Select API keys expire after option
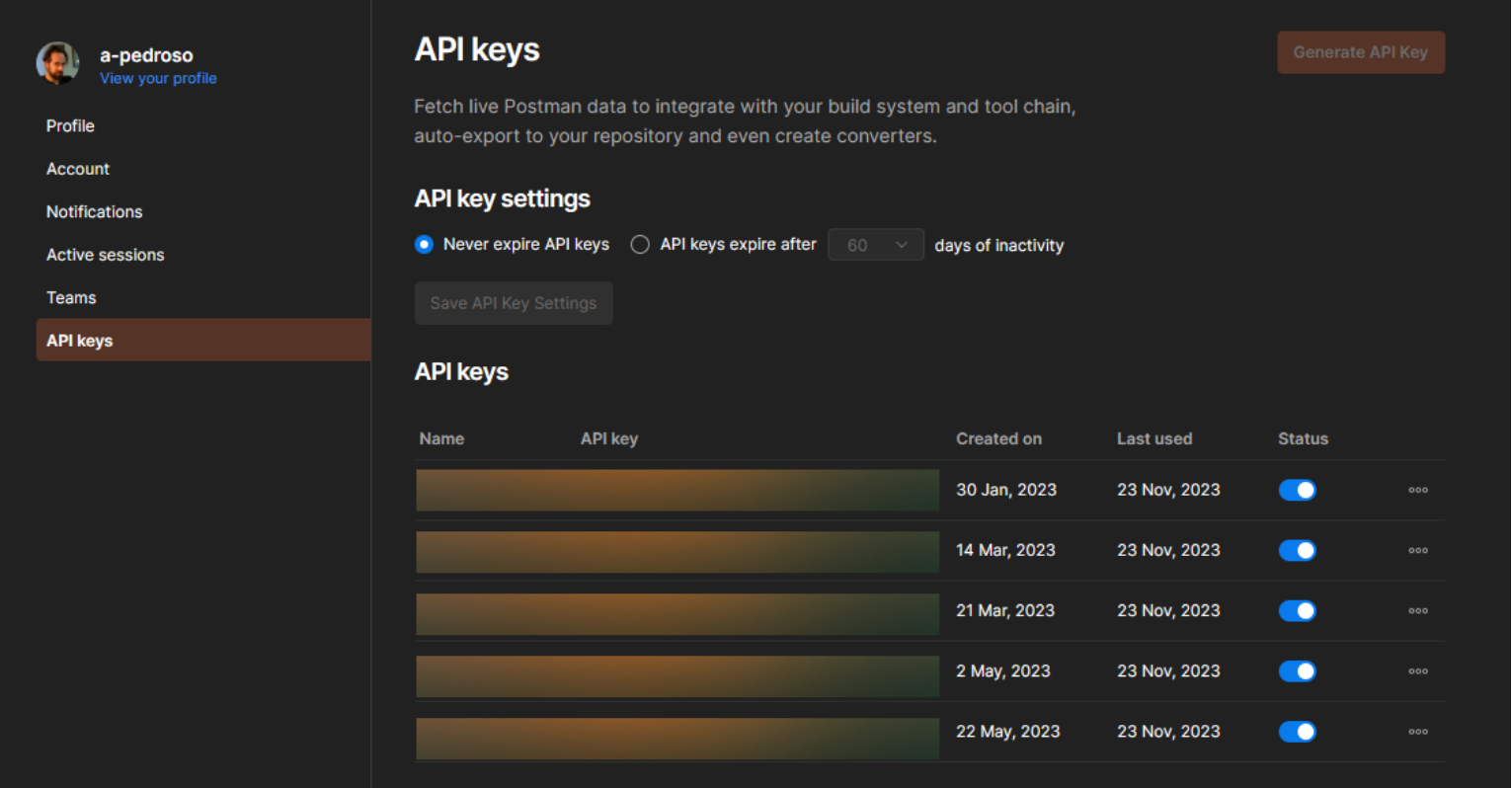The image size is (1512, 788). click(640, 244)
